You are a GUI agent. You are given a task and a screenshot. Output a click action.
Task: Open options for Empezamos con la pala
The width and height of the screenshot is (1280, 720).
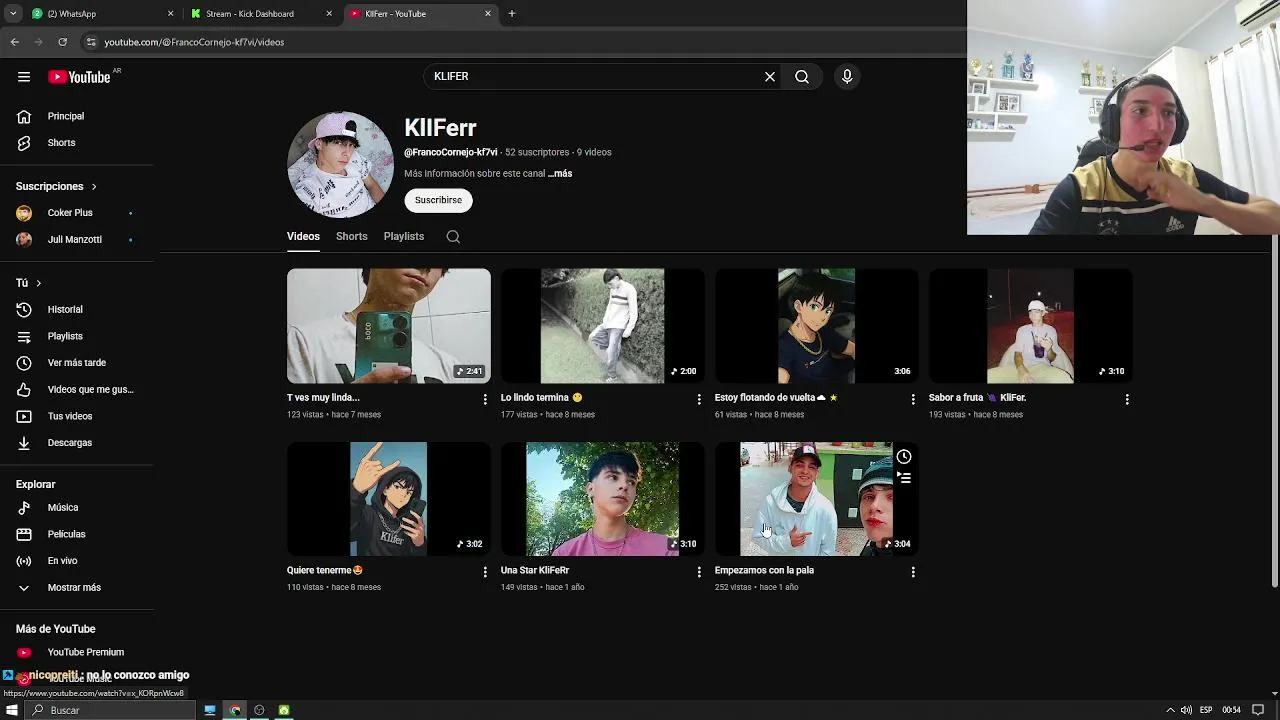913,572
